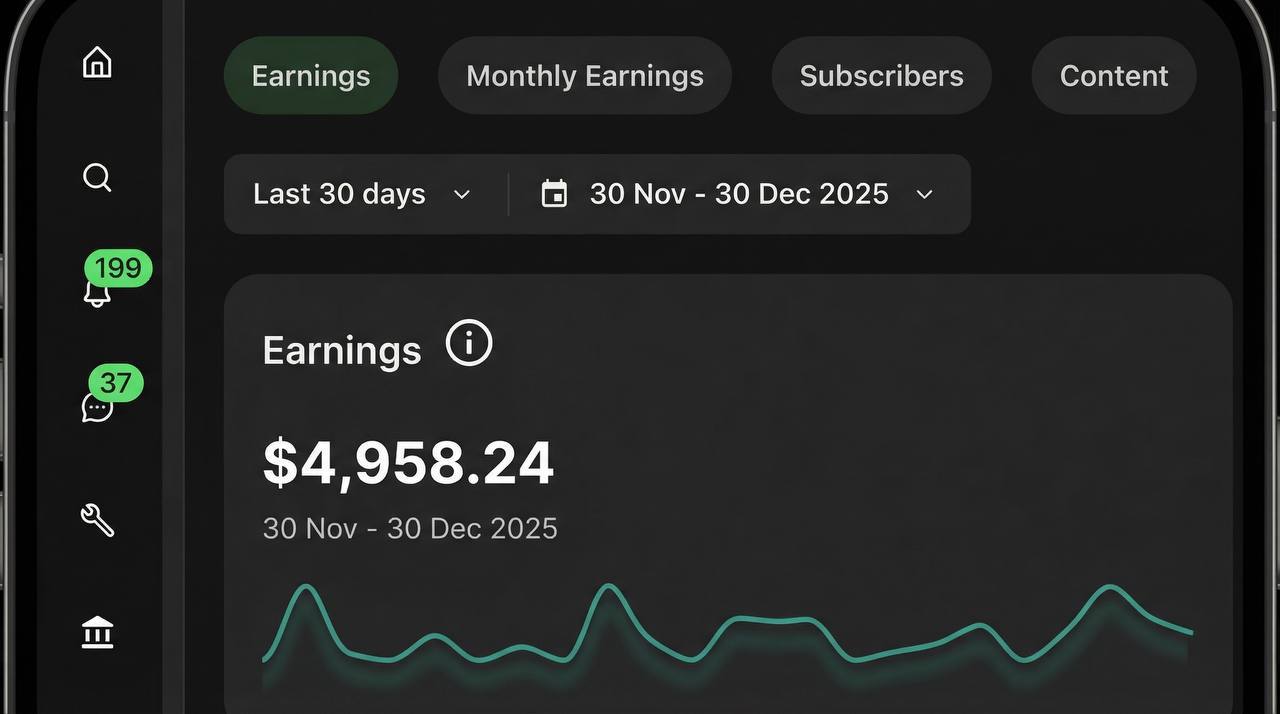This screenshot has height=714, width=1280.
Task: Click the calendar icon in date picker
Action: (x=554, y=194)
